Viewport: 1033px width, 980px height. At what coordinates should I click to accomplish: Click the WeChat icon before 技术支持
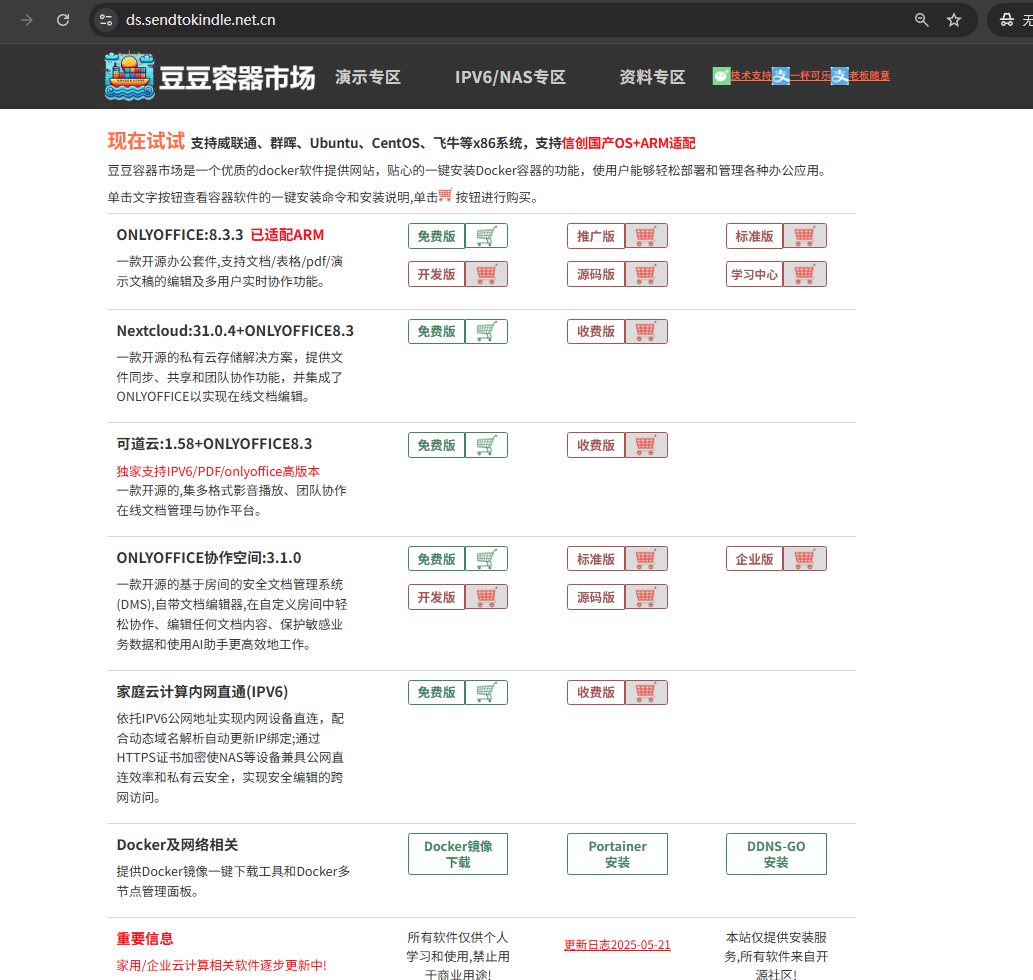(x=721, y=76)
